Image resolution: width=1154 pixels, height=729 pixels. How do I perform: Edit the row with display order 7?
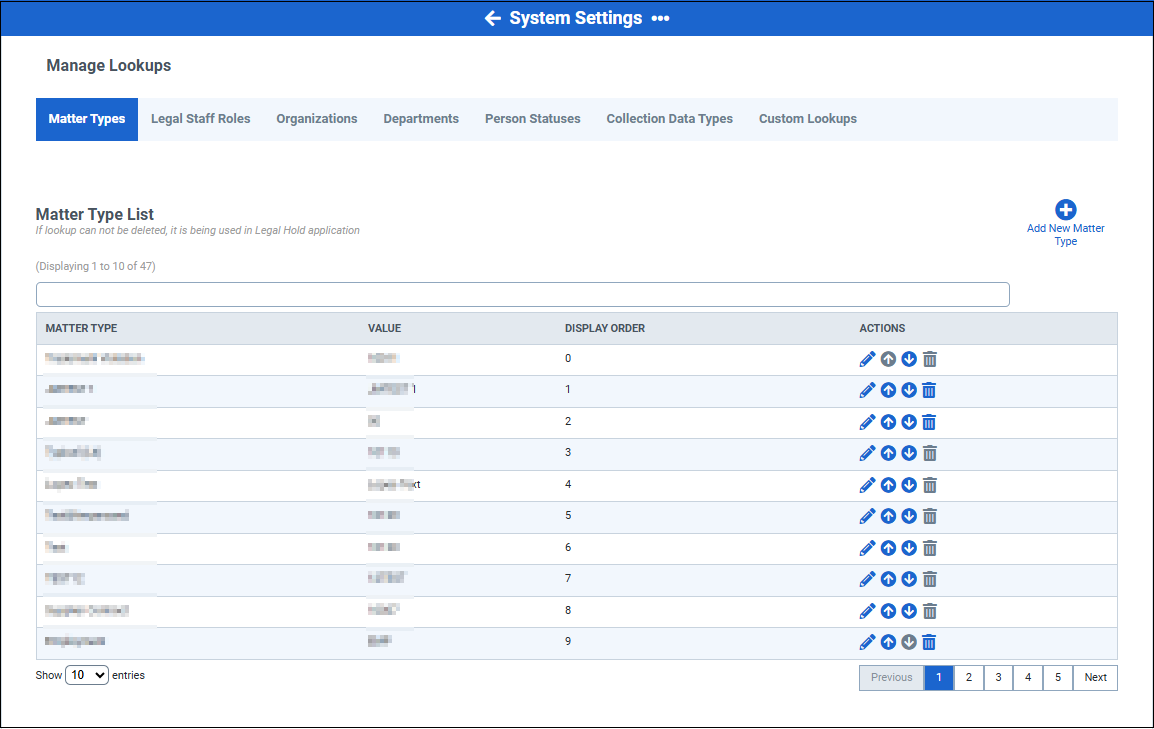point(868,580)
